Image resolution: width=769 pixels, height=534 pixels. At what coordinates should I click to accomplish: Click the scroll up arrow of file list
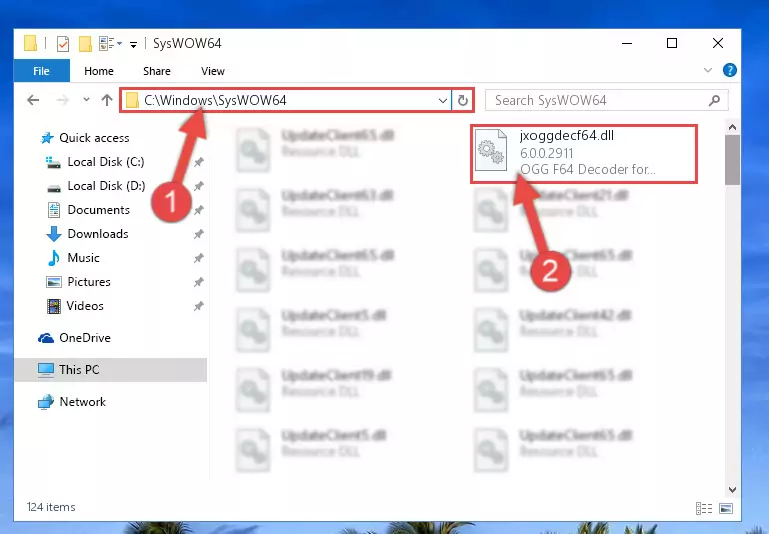[732, 127]
